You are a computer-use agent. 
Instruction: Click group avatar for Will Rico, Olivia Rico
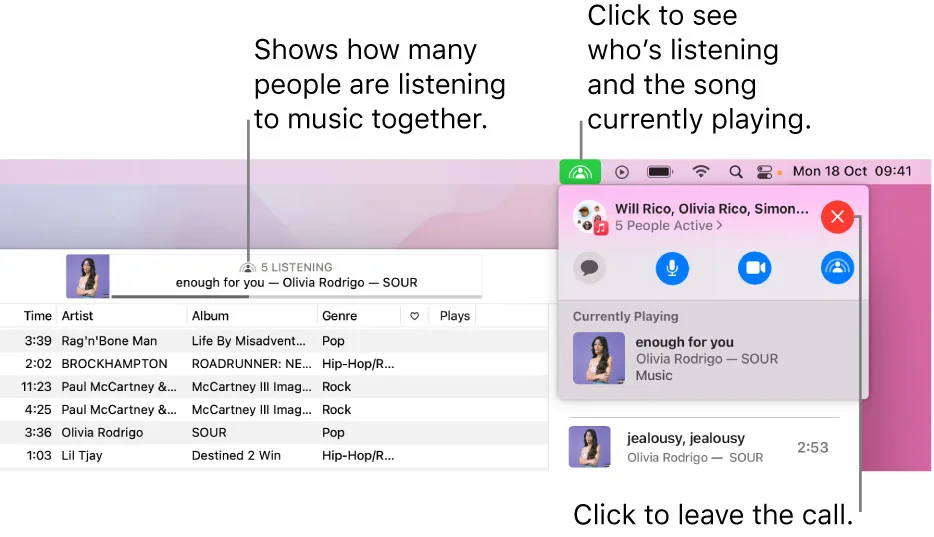click(x=590, y=217)
